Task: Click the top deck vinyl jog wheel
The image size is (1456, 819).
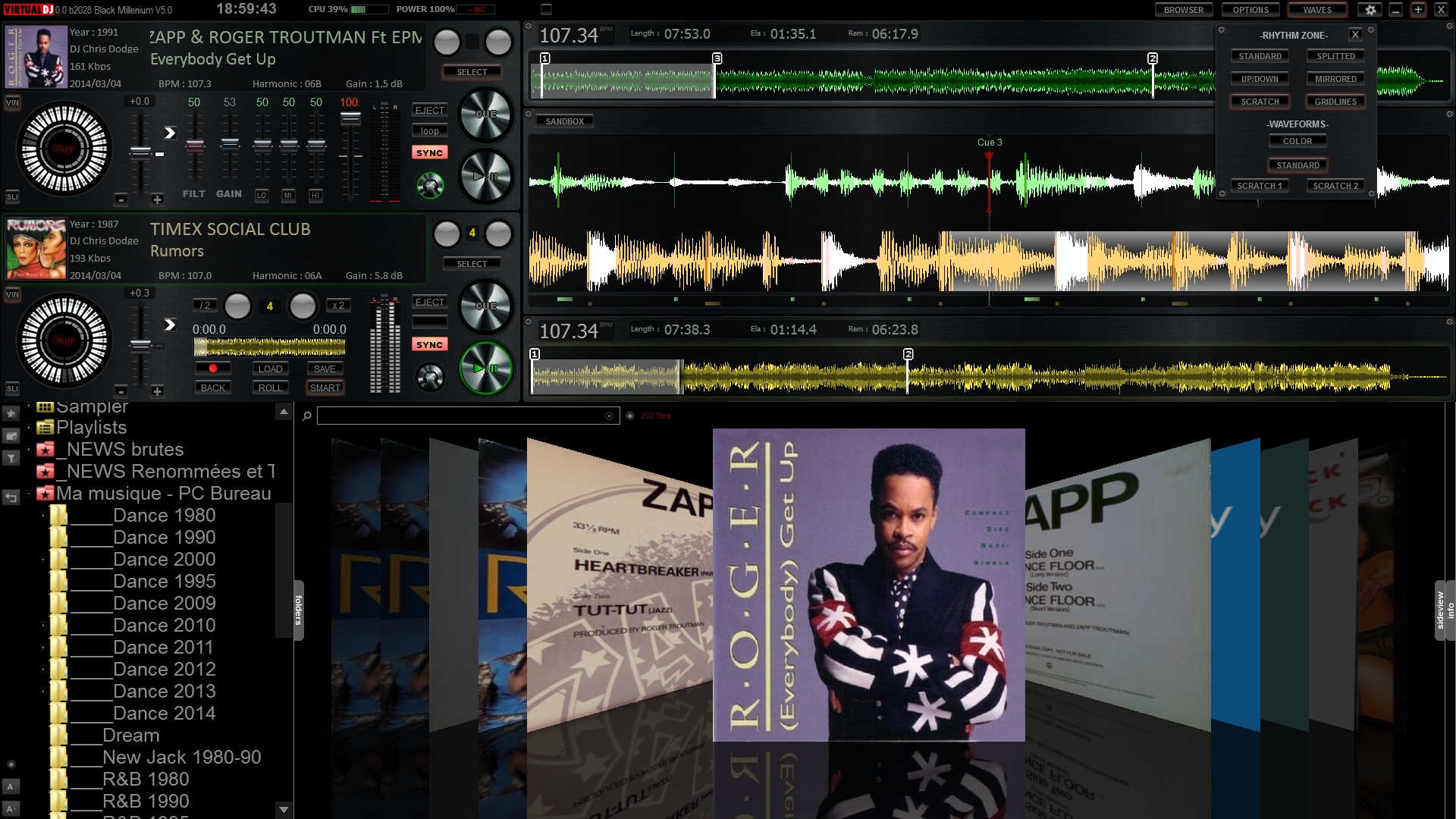Action: point(64,149)
